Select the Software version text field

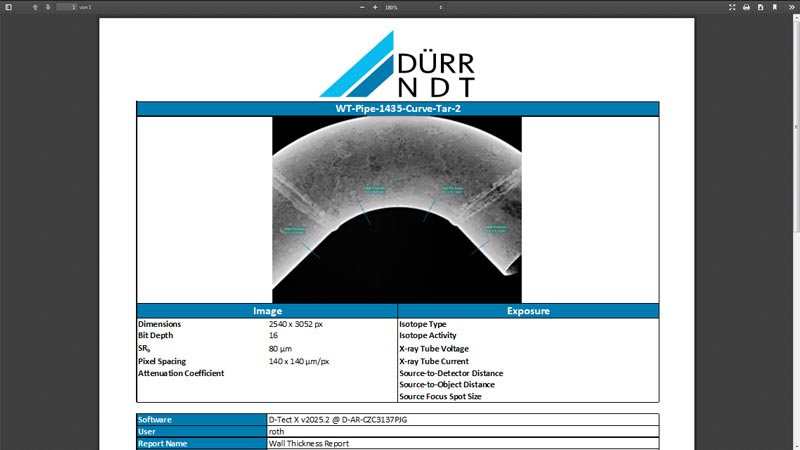(463, 419)
